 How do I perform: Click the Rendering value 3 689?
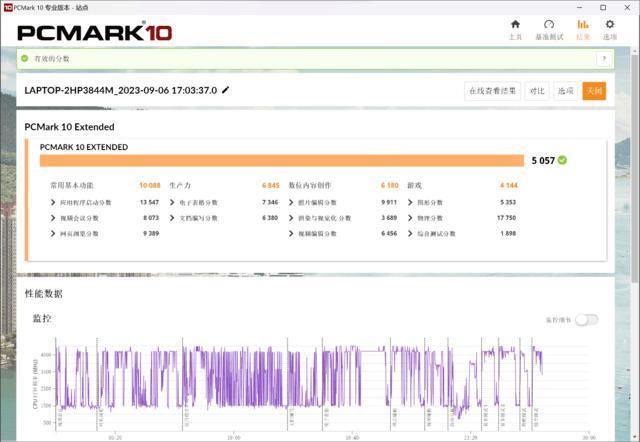coord(389,218)
